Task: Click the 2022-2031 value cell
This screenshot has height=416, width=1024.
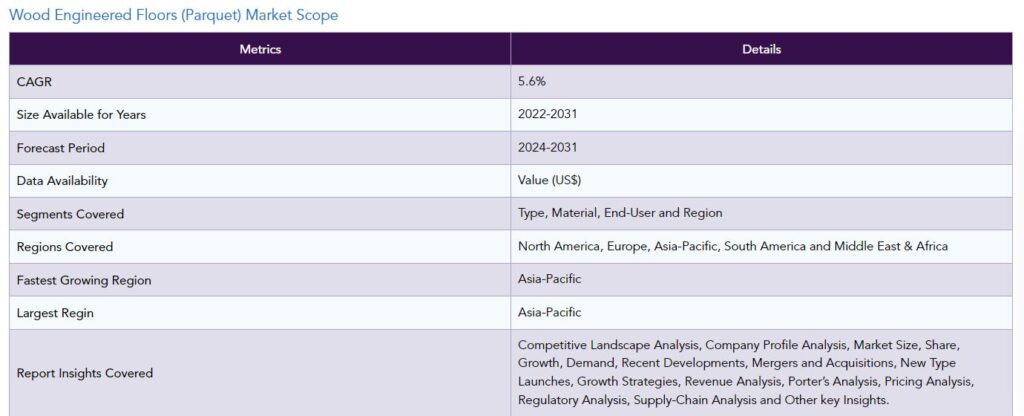Action: (761, 115)
